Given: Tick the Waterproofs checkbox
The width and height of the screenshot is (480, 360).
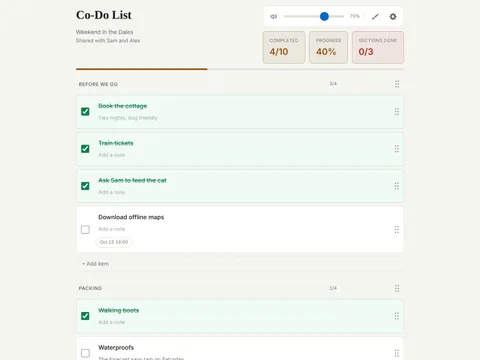Looking at the screenshot, I should [x=85, y=353].
